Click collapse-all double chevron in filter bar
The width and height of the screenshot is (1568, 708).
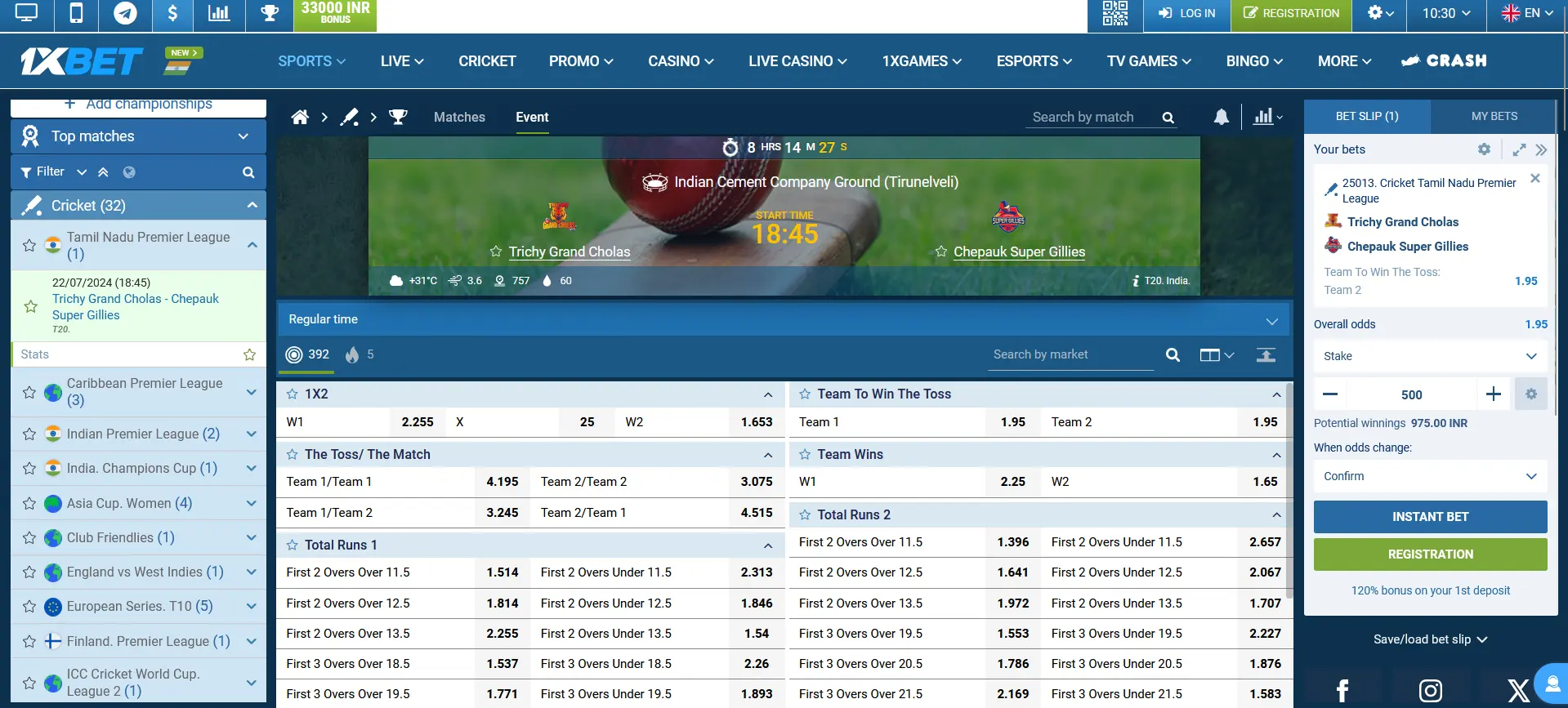[103, 172]
